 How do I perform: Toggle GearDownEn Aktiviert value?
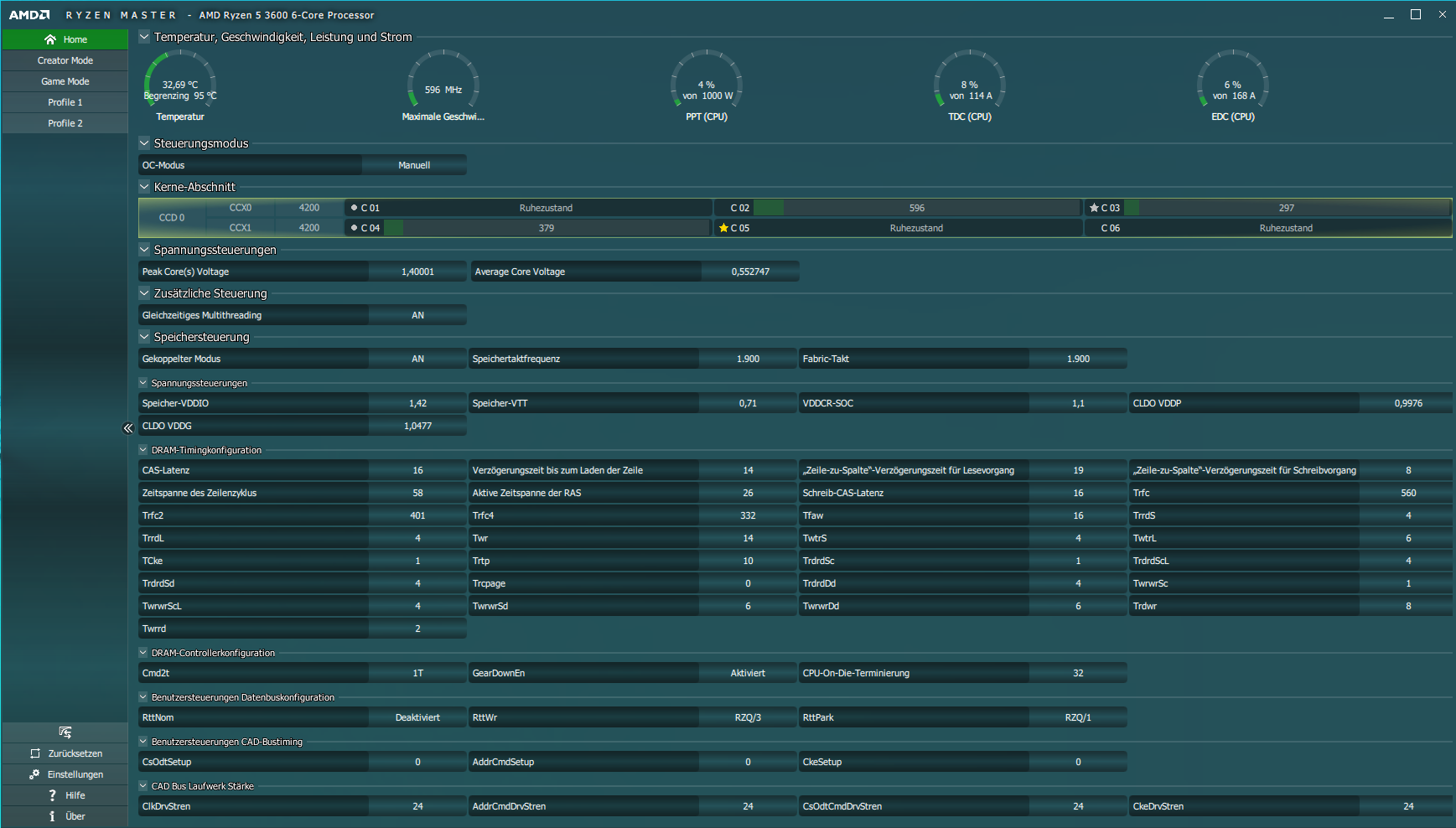(748, 673)
